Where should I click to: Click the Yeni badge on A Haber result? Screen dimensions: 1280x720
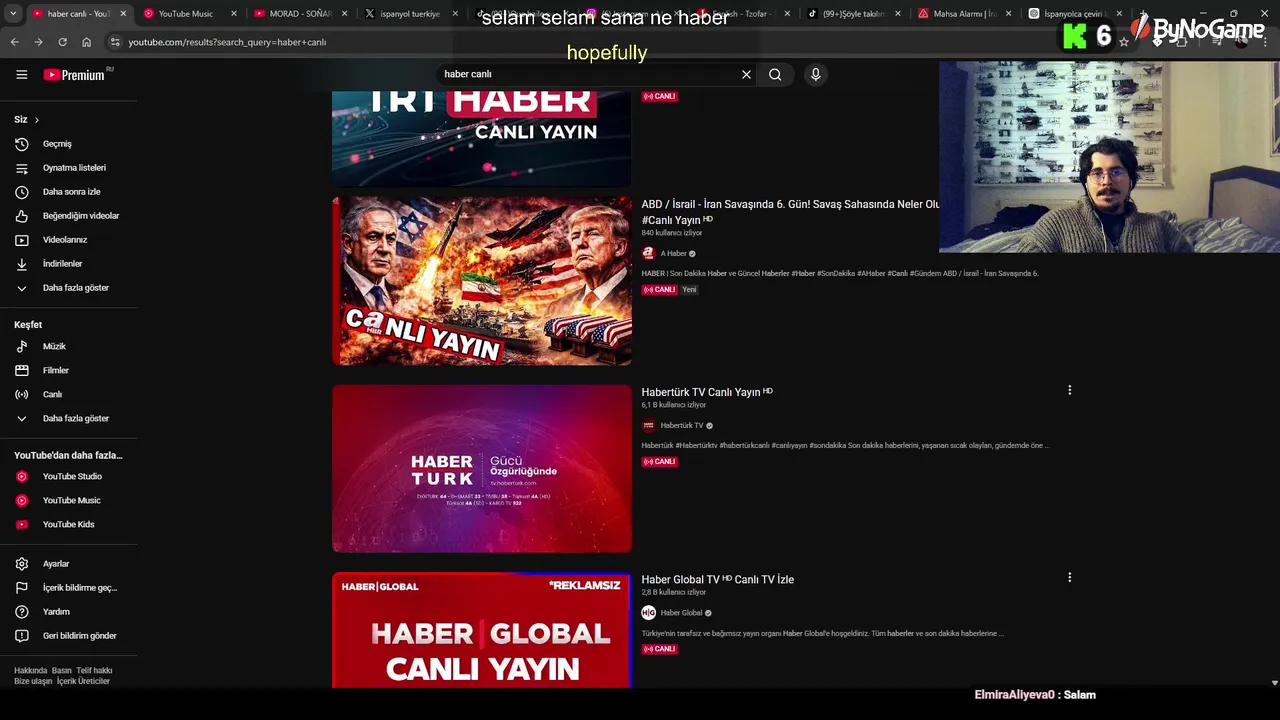(x=689, y=290)
